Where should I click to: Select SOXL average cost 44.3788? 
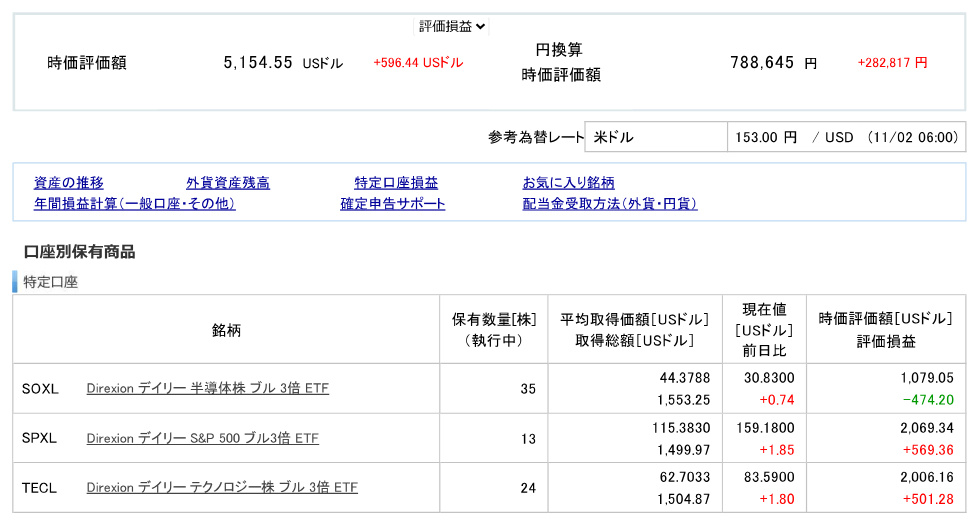[x=685, y=378]
